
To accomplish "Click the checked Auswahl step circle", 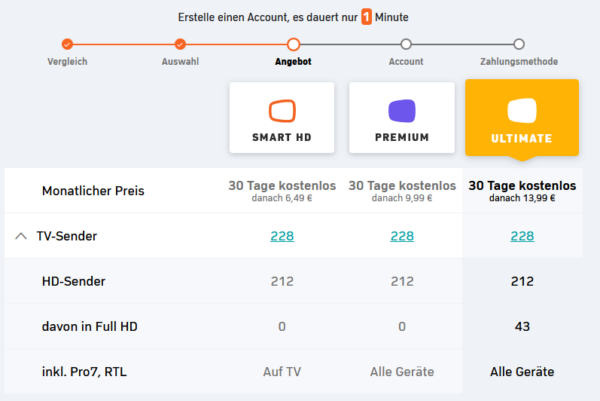I will (180, 44).
